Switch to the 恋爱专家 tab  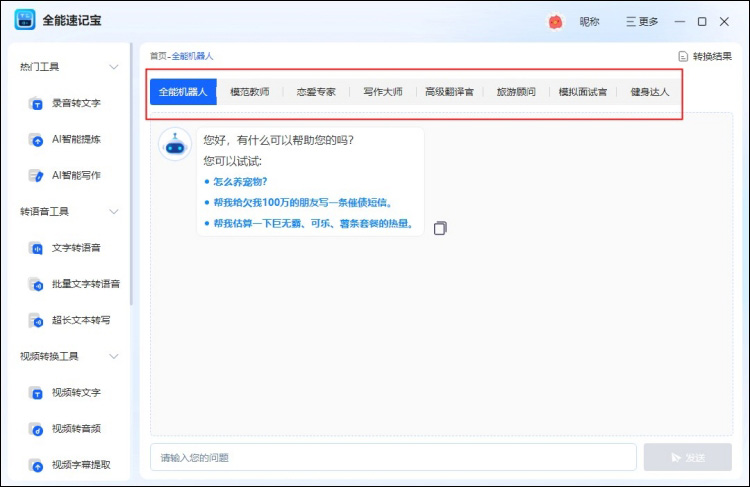coord(316,92)
